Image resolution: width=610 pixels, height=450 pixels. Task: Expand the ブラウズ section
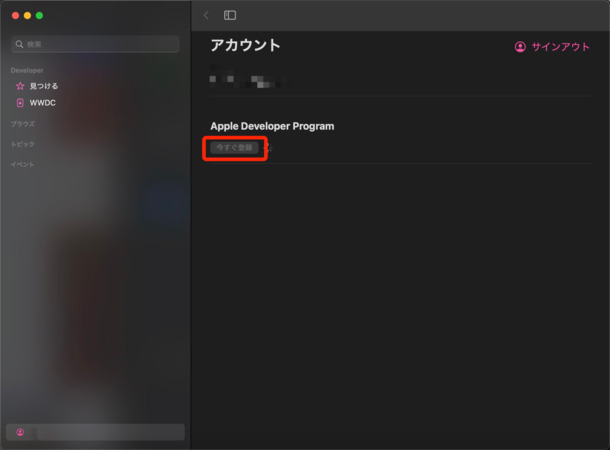pyautogui.click(x=23, y=124)
